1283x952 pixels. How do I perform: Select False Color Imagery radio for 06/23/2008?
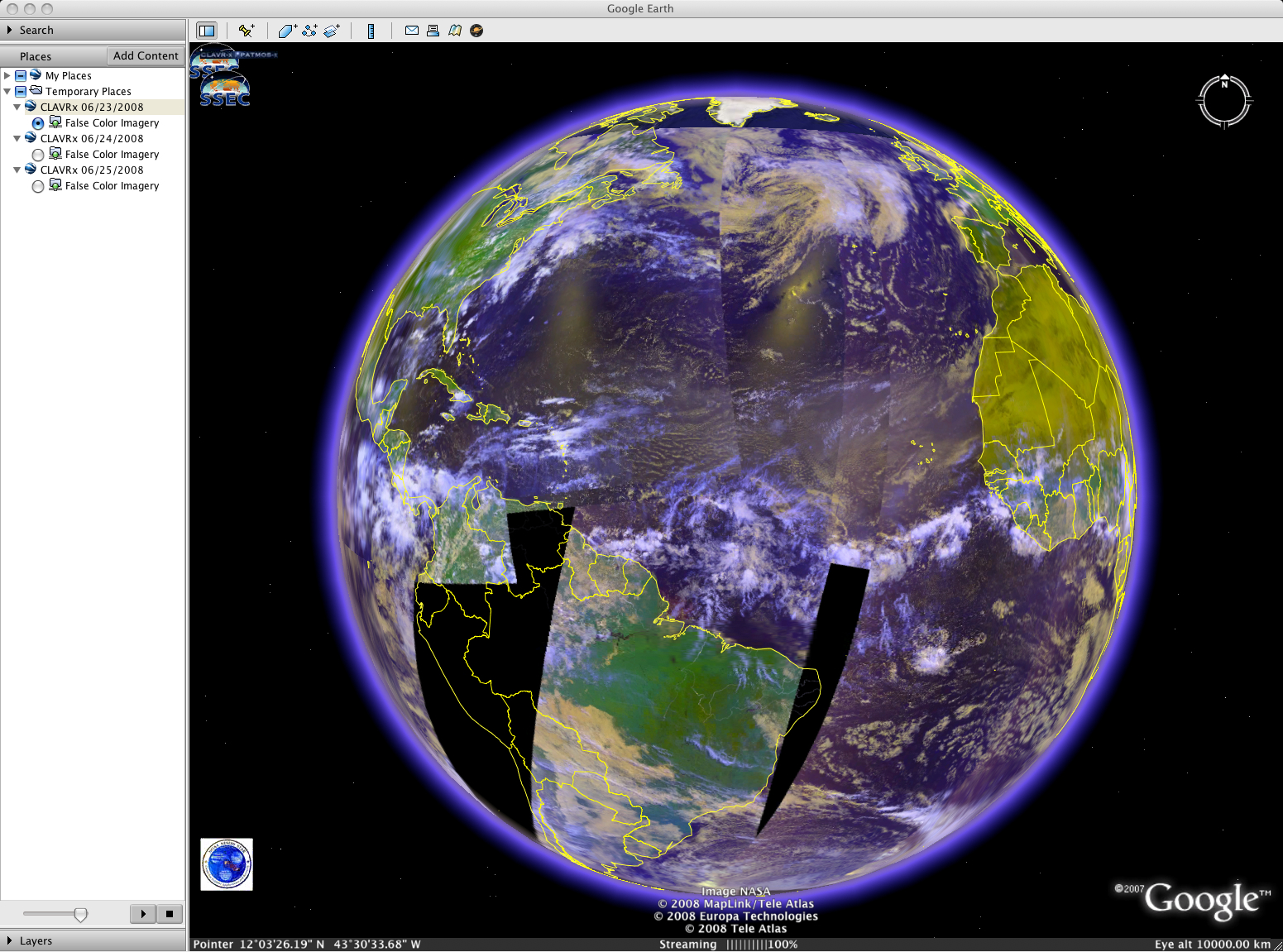click(38, 123)
